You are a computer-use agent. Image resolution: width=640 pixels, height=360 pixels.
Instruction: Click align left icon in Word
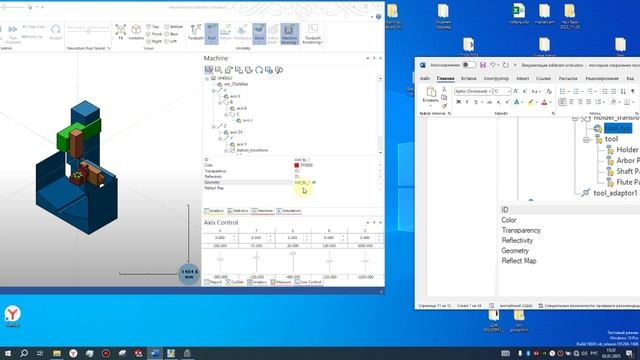(562, 102)
